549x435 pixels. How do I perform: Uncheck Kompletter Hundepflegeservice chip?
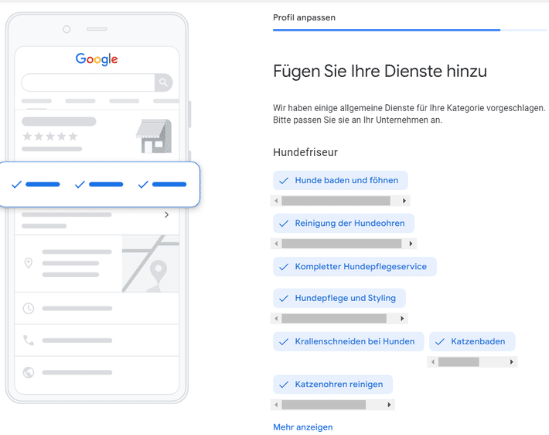coord(355,267)
